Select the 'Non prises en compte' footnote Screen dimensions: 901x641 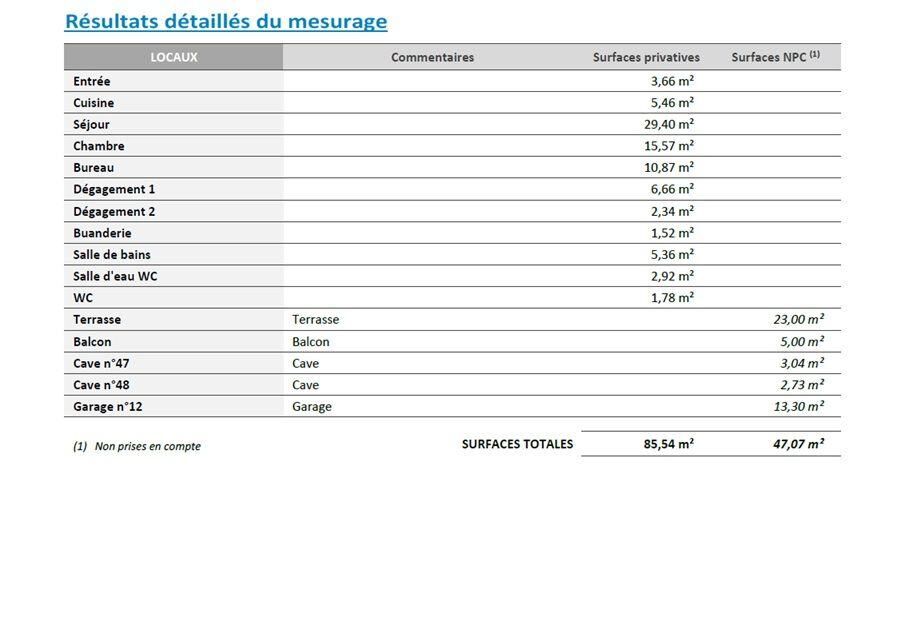(137, 447)
